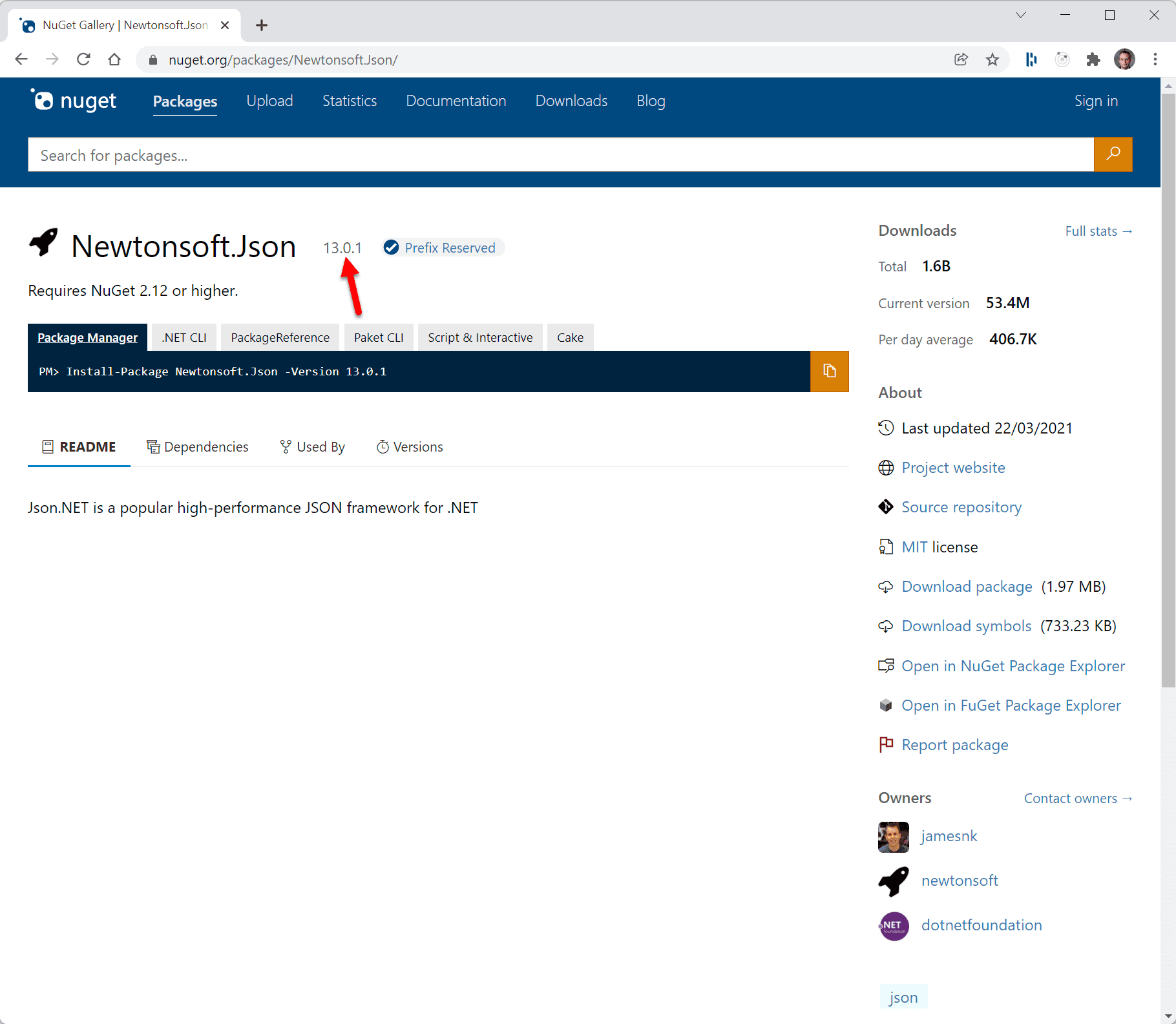This screenshot has height=1024, width=1176.
Task: Click the jamesnk owner avatar
Action: pos(894,837)
